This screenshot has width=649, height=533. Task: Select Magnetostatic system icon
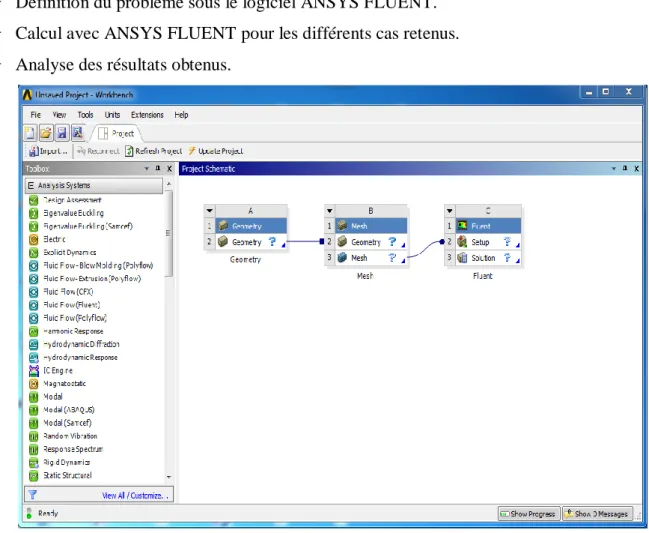coord(34,384)
